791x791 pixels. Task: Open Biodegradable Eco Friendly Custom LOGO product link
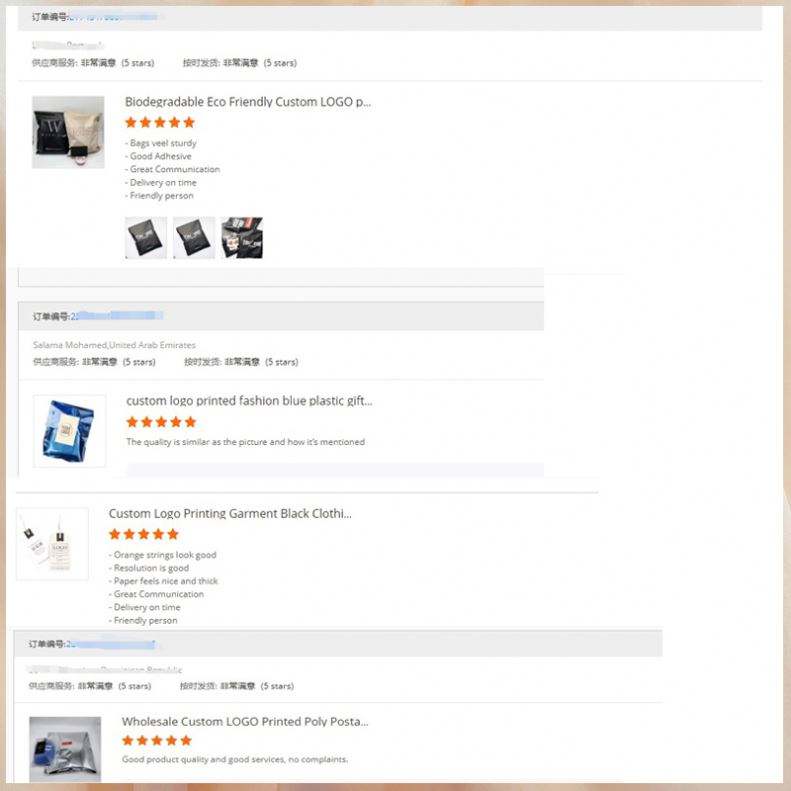pos(248,102)
